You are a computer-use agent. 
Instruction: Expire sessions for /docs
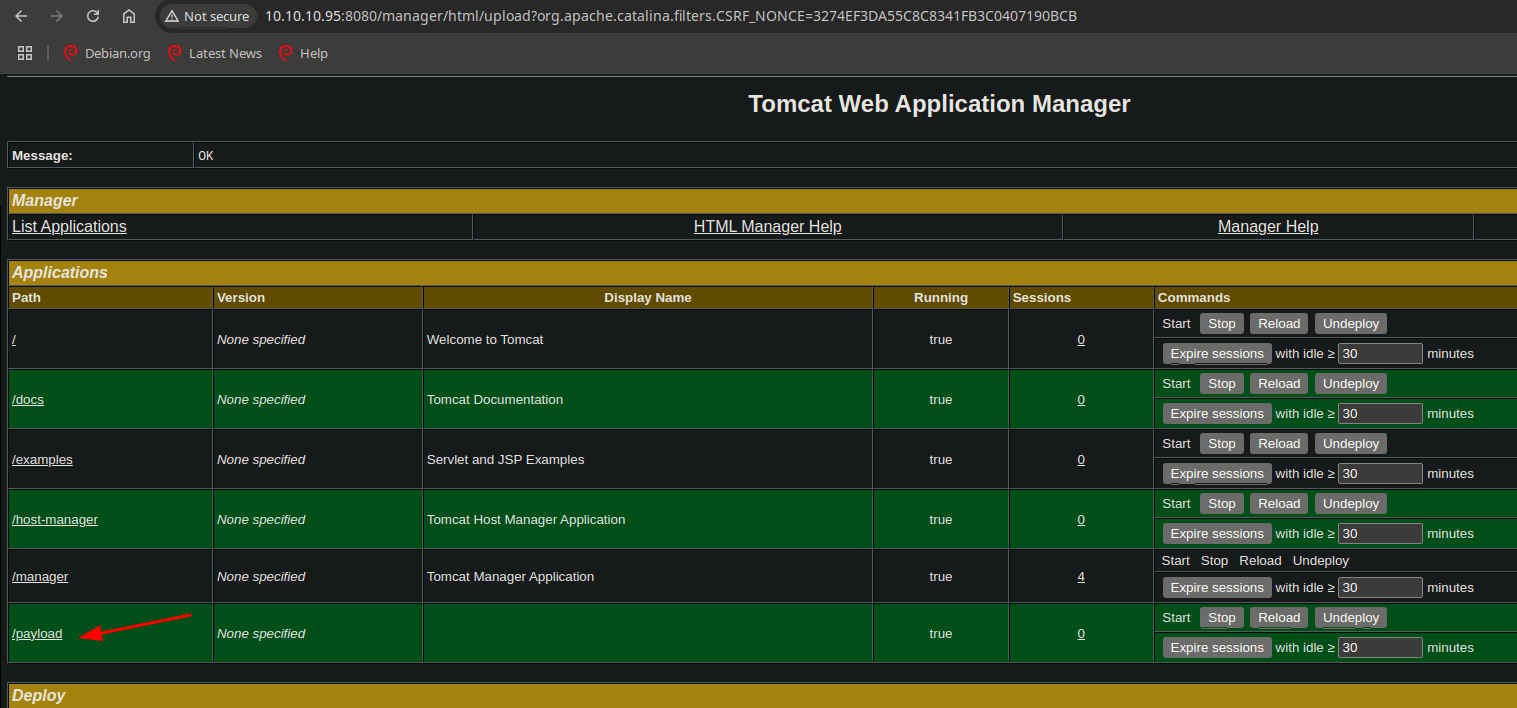tap(1217, 413)
